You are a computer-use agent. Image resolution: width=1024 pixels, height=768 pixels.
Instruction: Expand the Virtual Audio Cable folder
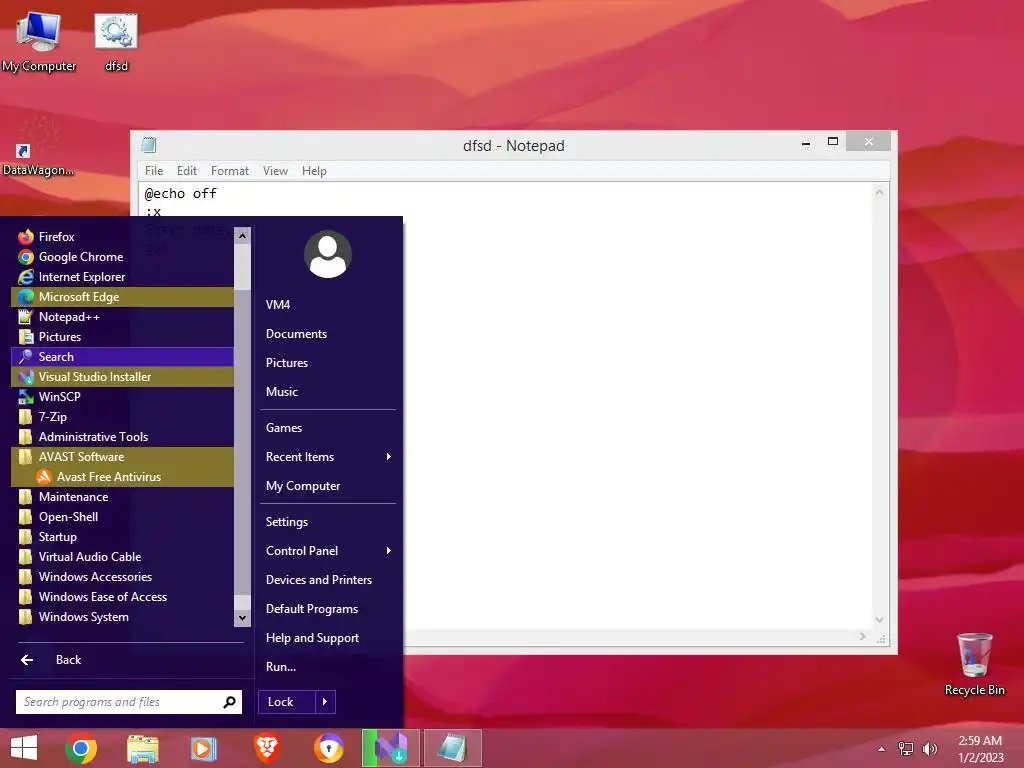coord(122,556)
